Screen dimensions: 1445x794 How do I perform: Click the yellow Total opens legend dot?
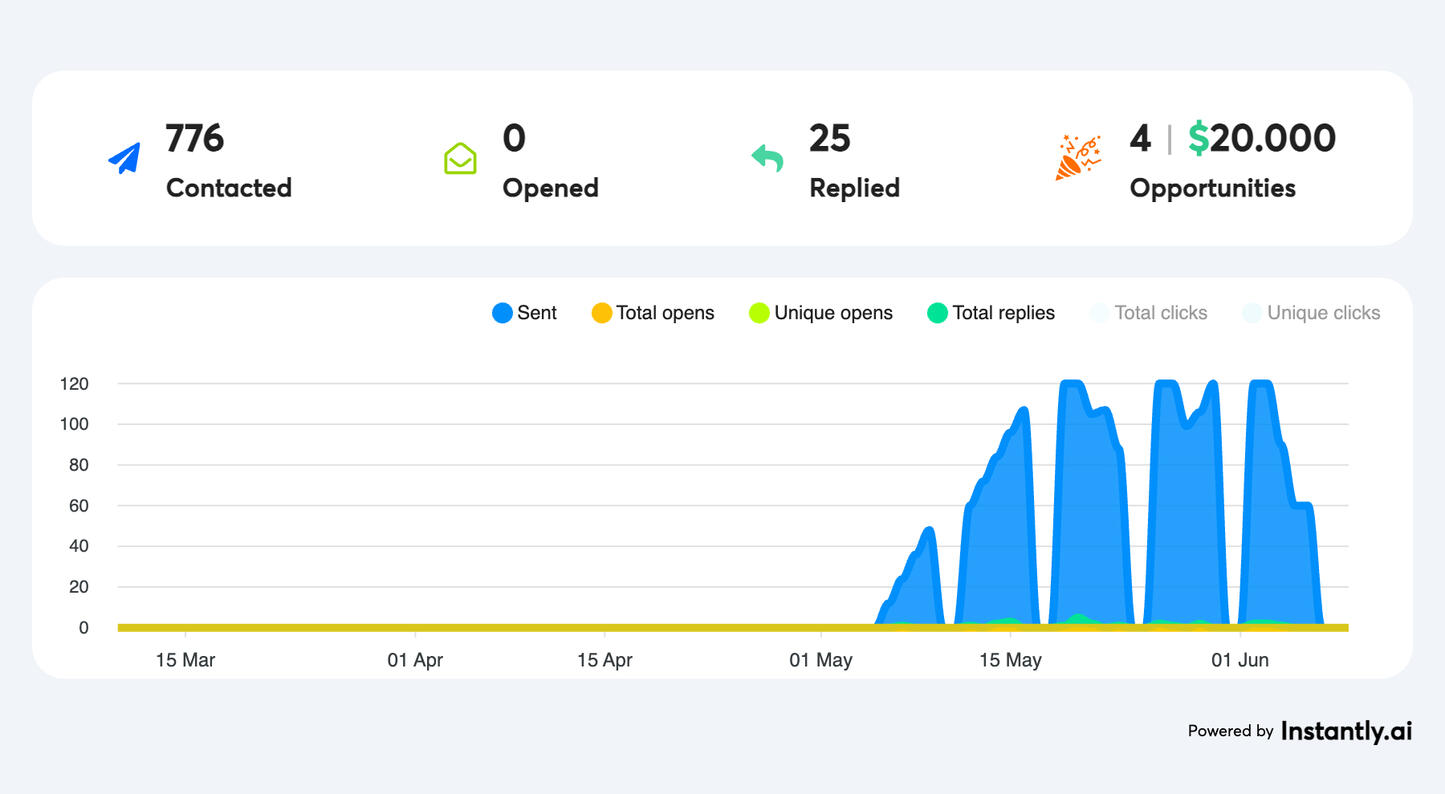pos(601,313)
